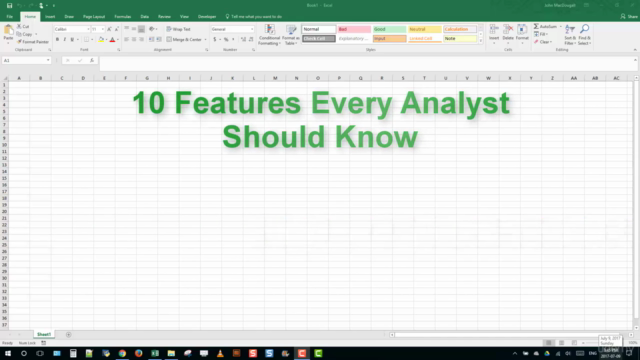Viewport: 640px width, 360px height.
Task: Open the File tab
Action: (9, 17)
